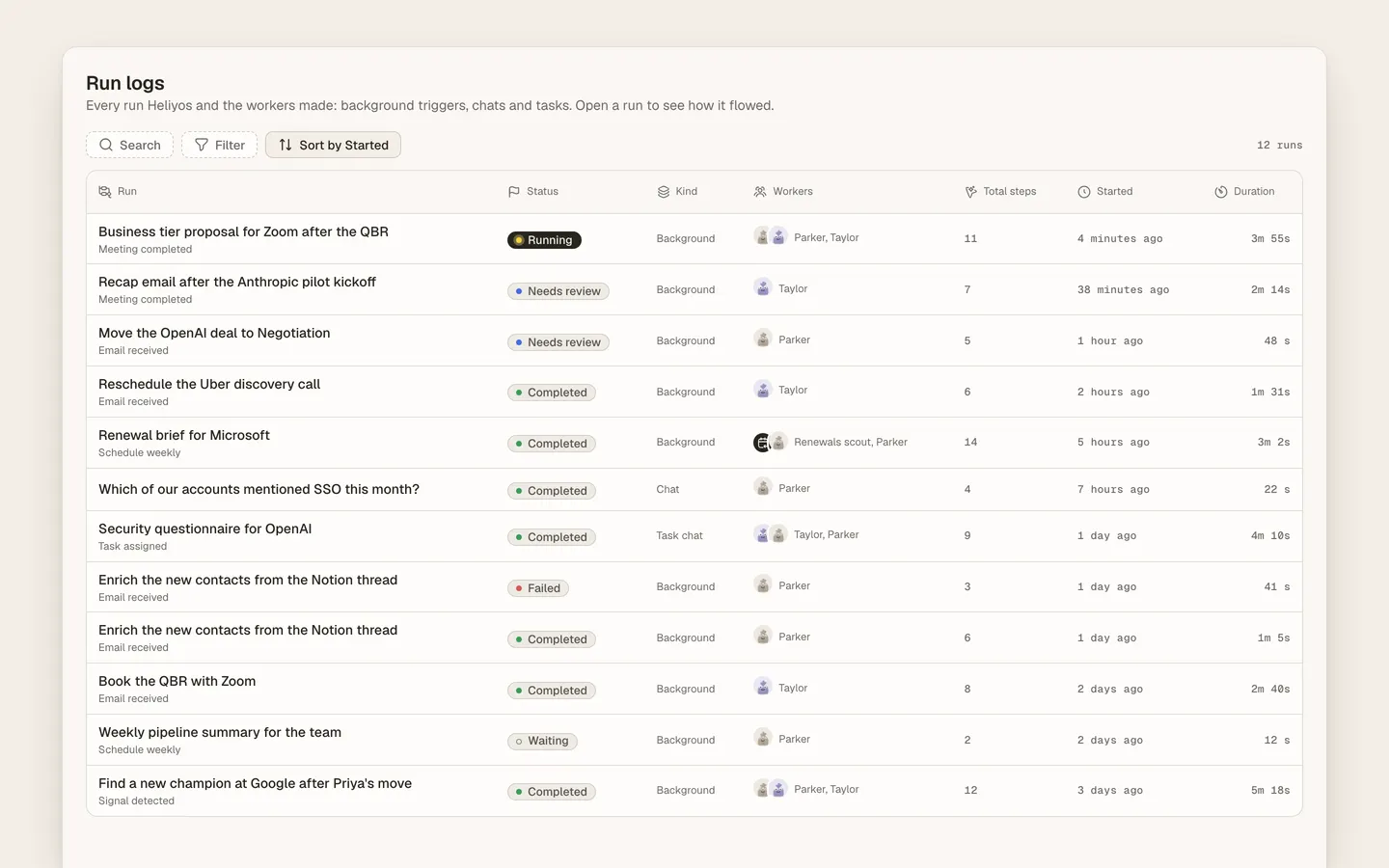Viewport: 1389px width, 868px height.
Task: Click Needs review badge in Anthropic recap row
Action: [x=558, y=291]
